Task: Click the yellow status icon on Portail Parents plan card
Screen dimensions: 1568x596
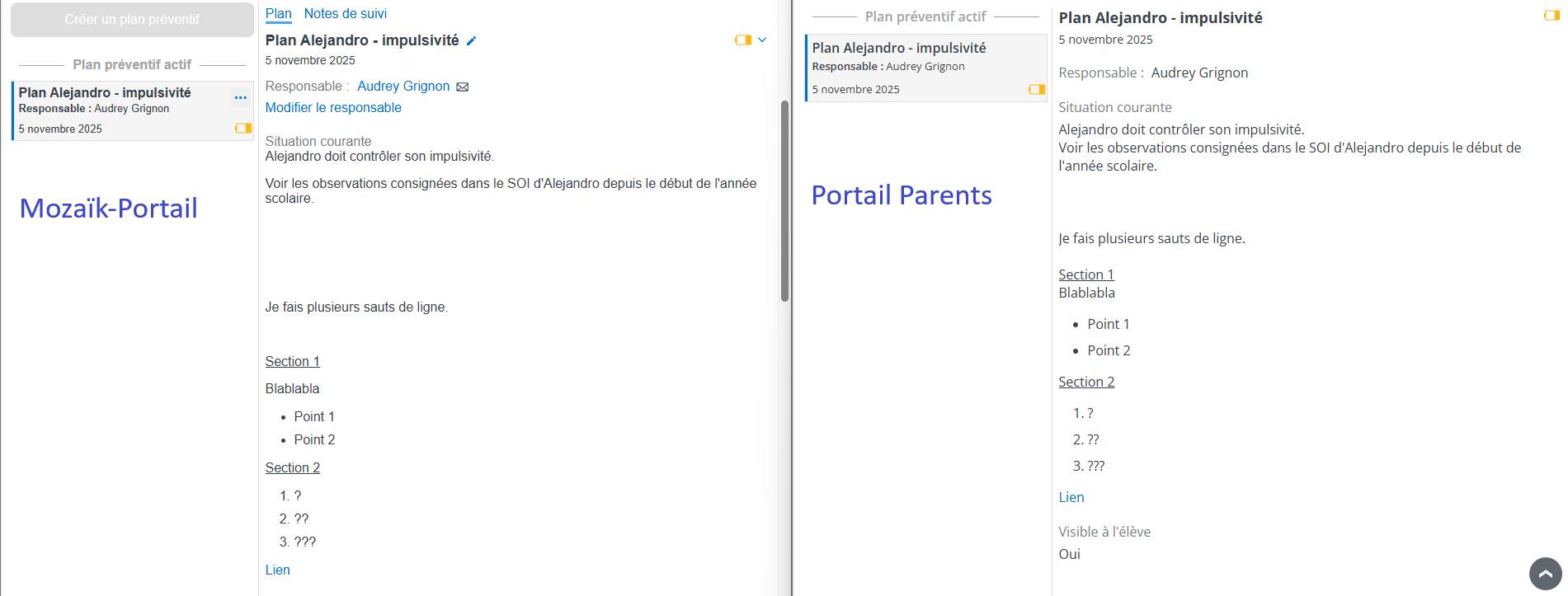Action: coord(1037,89)
